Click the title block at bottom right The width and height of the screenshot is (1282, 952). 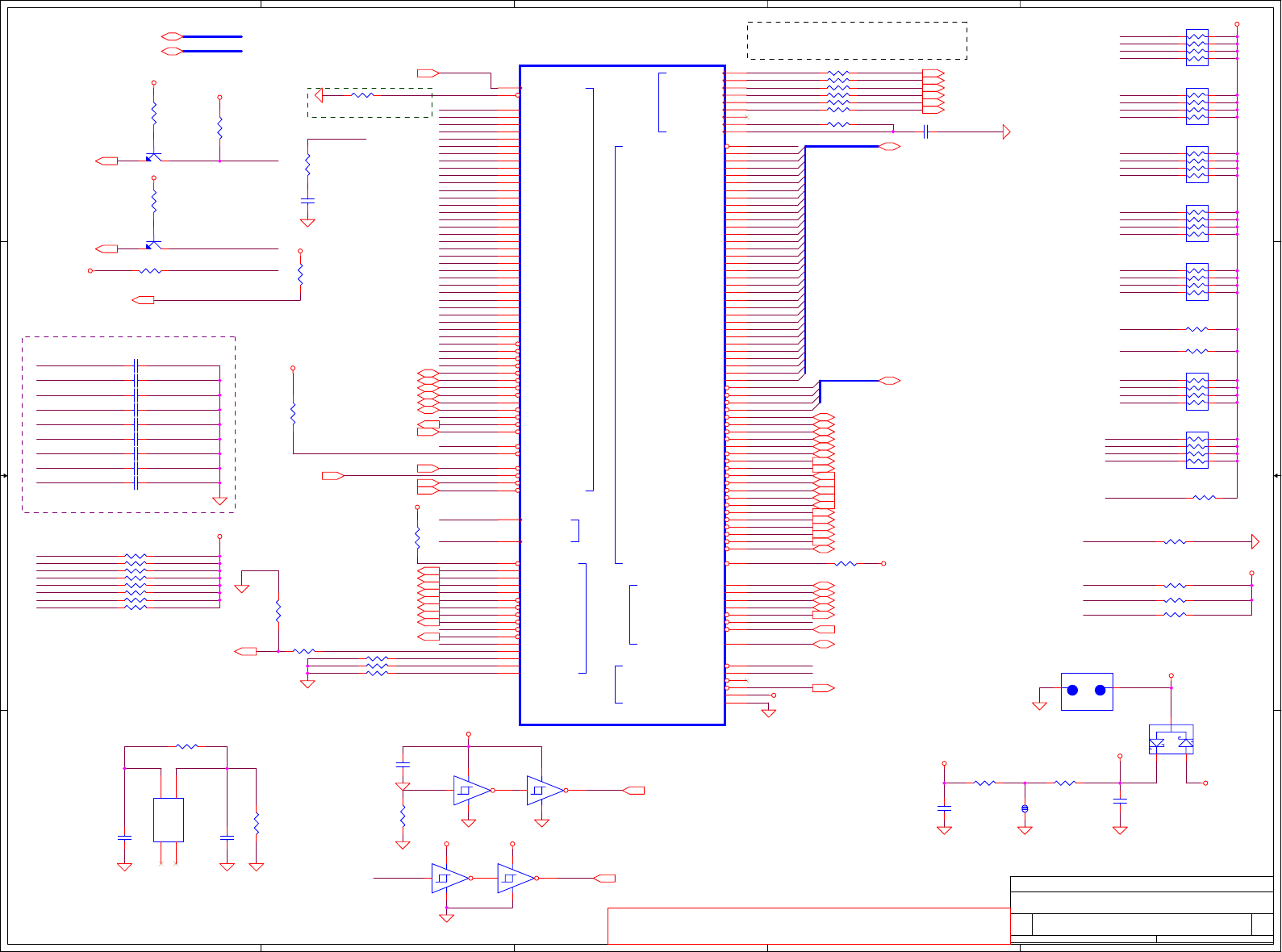tap(1142, 909)
